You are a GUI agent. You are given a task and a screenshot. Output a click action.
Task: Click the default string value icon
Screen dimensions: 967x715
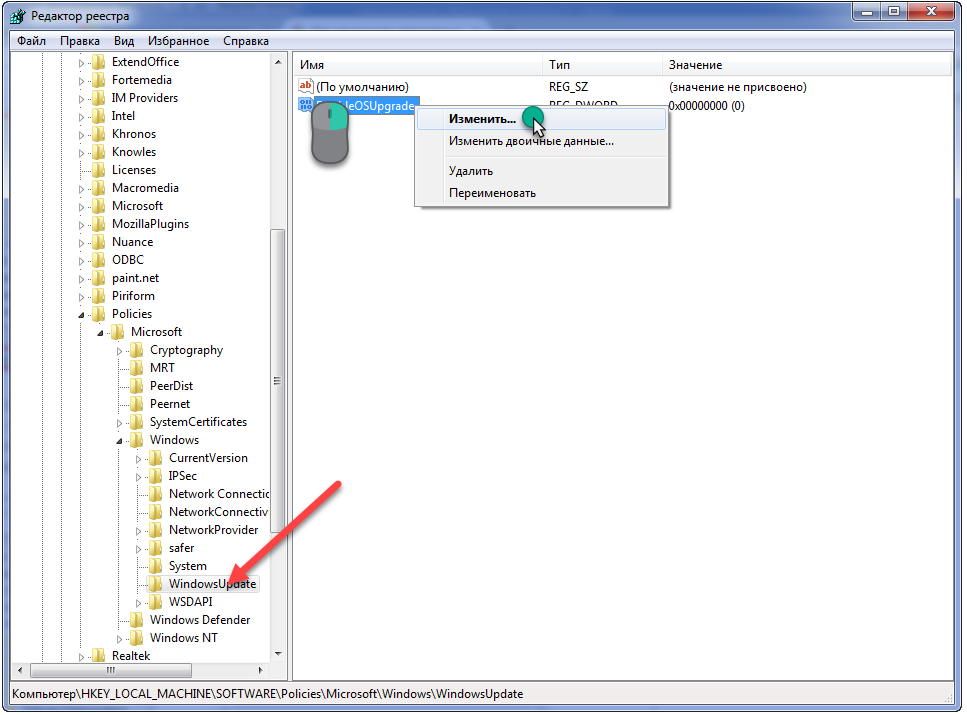[306, 87]
